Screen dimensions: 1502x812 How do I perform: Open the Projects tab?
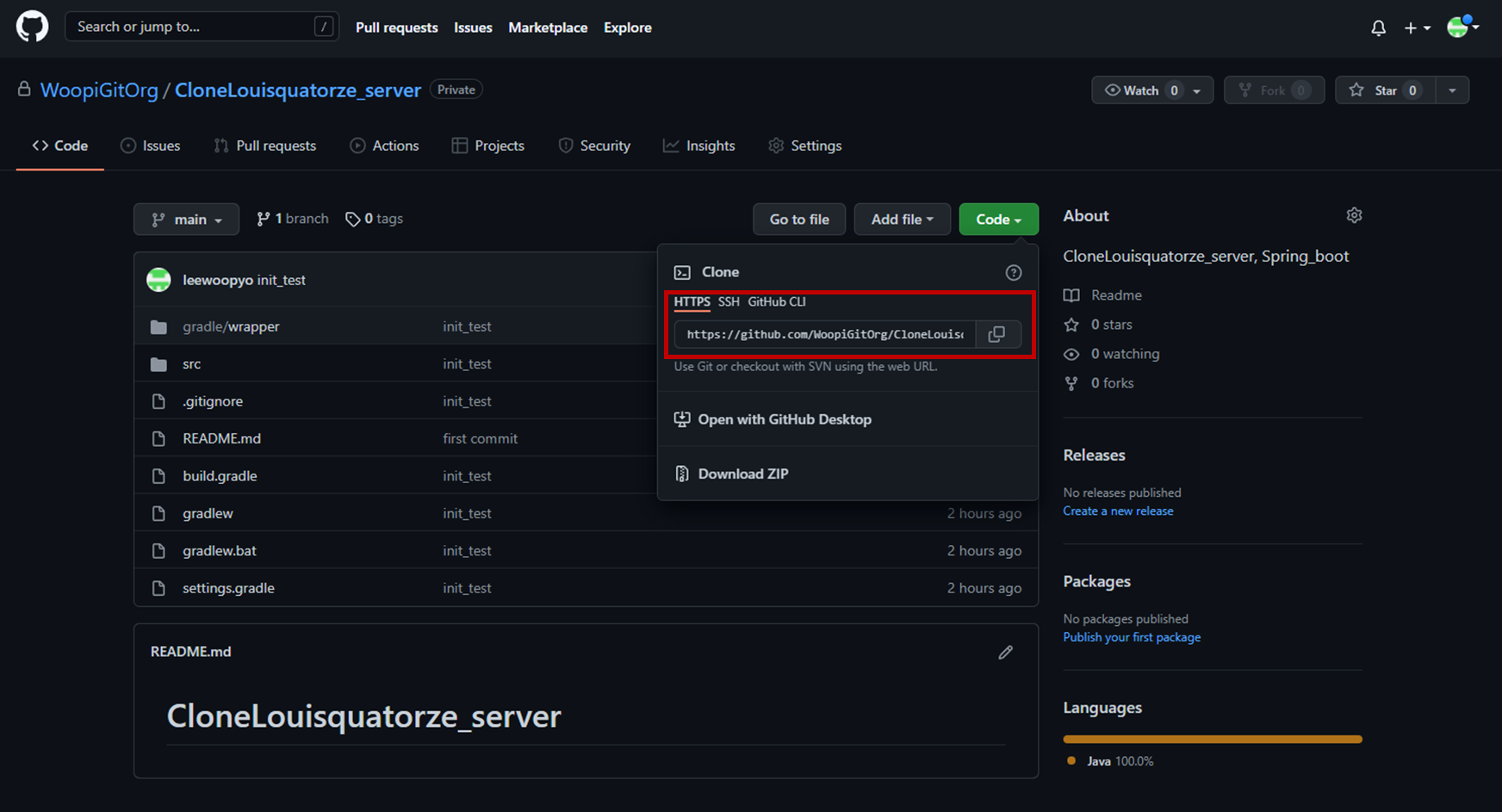488,146
